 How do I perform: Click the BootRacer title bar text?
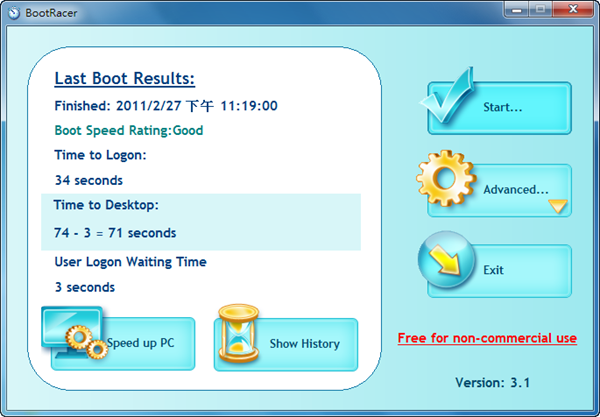51,13
